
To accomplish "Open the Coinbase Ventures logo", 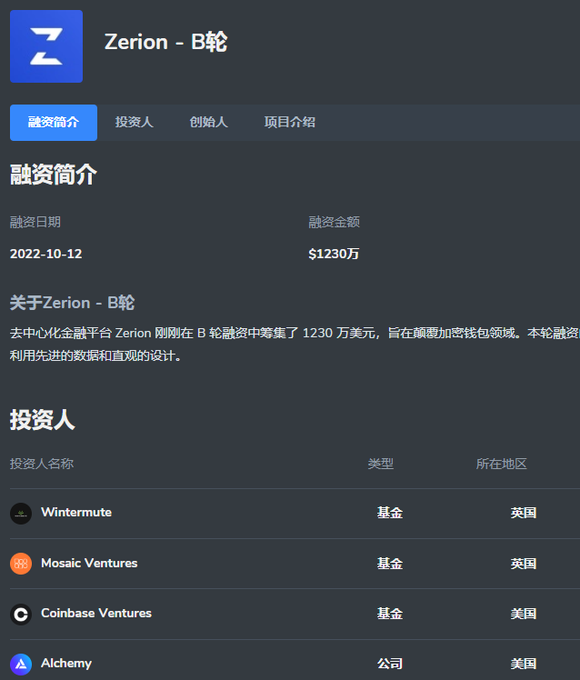I will coord(21,614).
